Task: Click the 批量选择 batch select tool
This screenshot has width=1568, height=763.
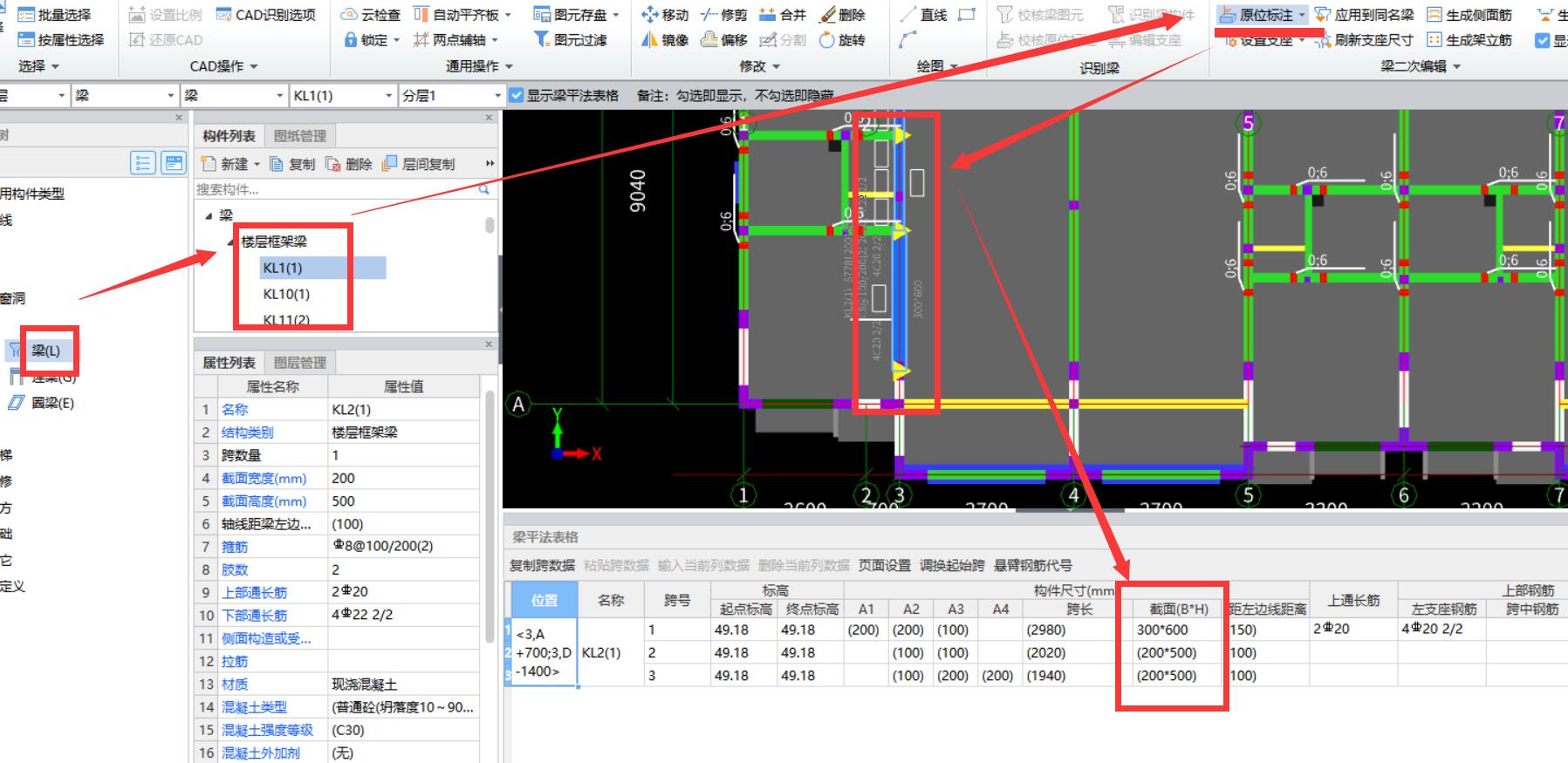Action: point(54,15)
